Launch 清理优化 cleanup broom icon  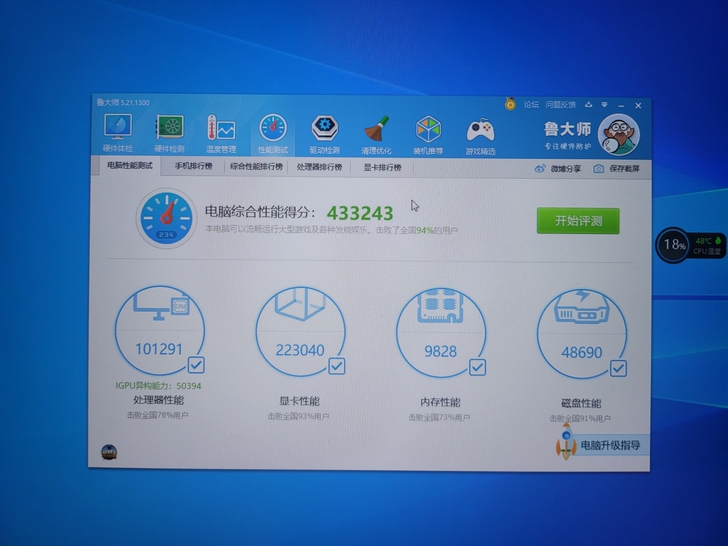point(376,131)
